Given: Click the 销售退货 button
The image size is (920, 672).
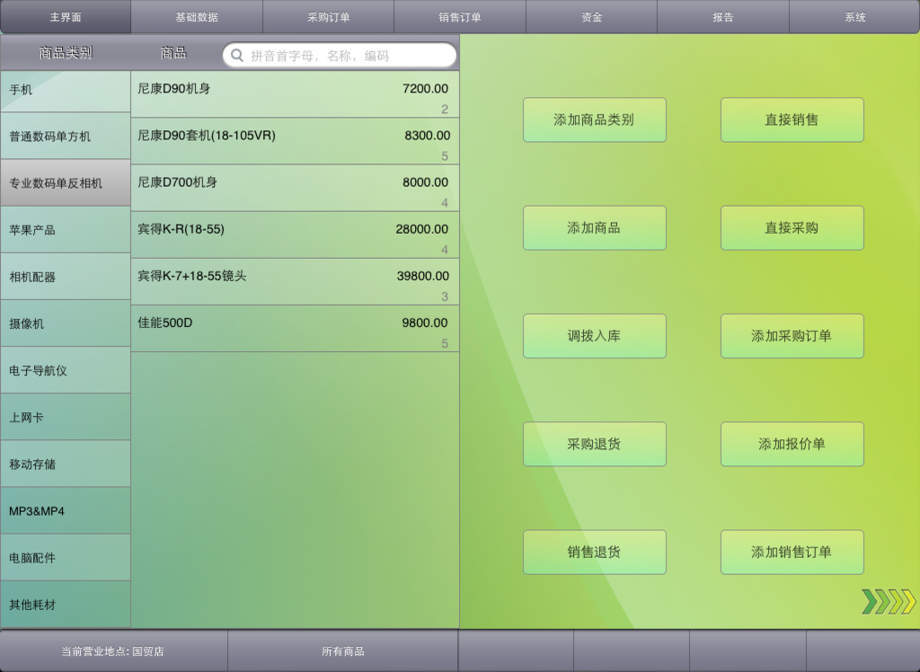Looking at the screenshot, I should point(594,552).
